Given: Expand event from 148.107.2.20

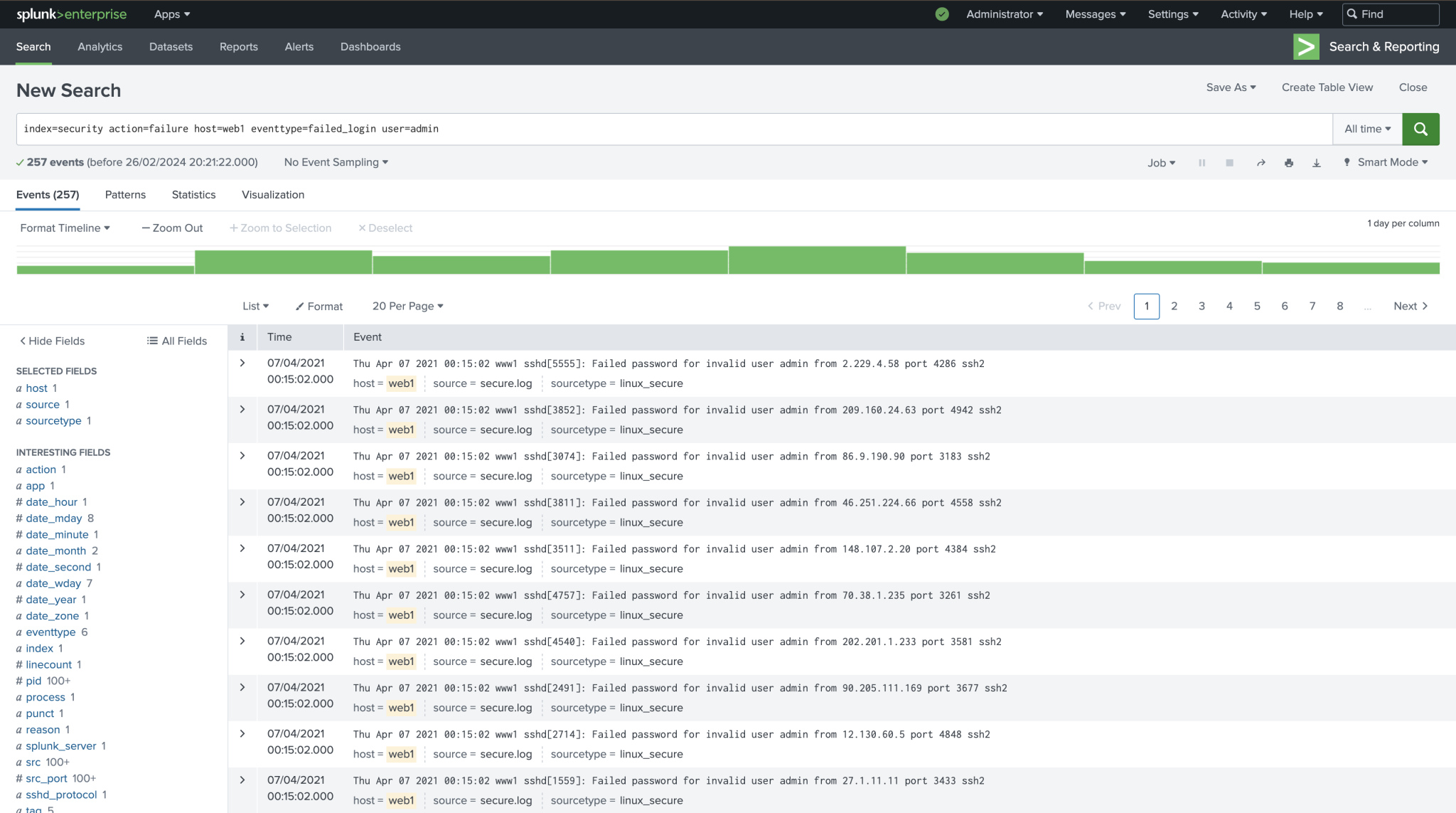Looking at the screenshot, I should tap(242, 548).
